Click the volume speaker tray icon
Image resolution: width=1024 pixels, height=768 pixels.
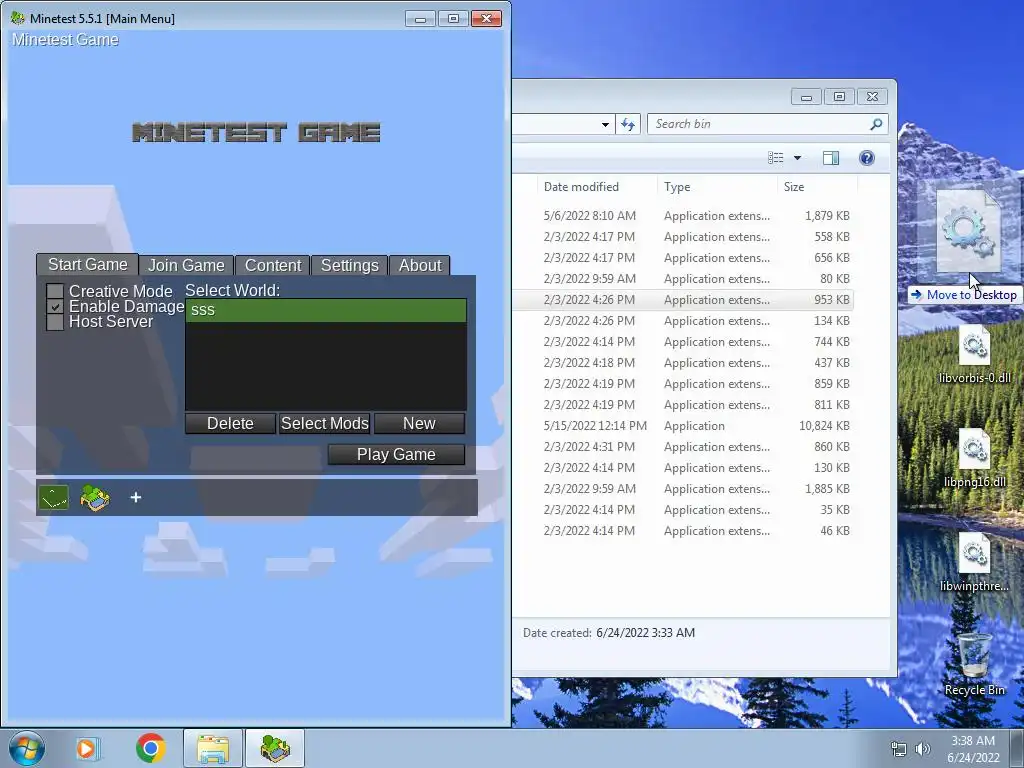[922, 749]
